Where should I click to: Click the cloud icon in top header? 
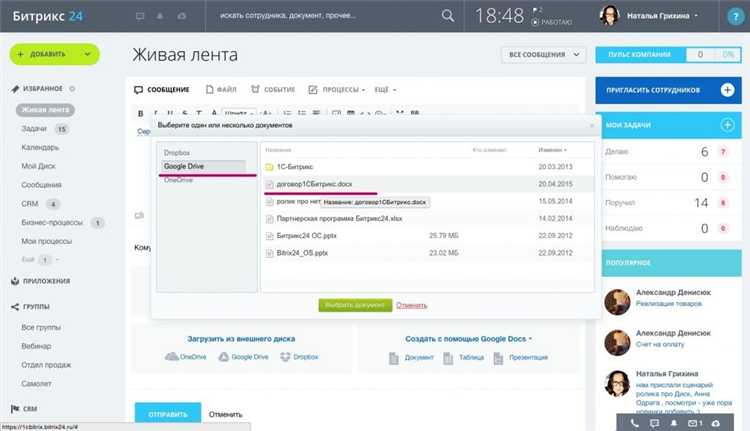click(x=182, y=16)
